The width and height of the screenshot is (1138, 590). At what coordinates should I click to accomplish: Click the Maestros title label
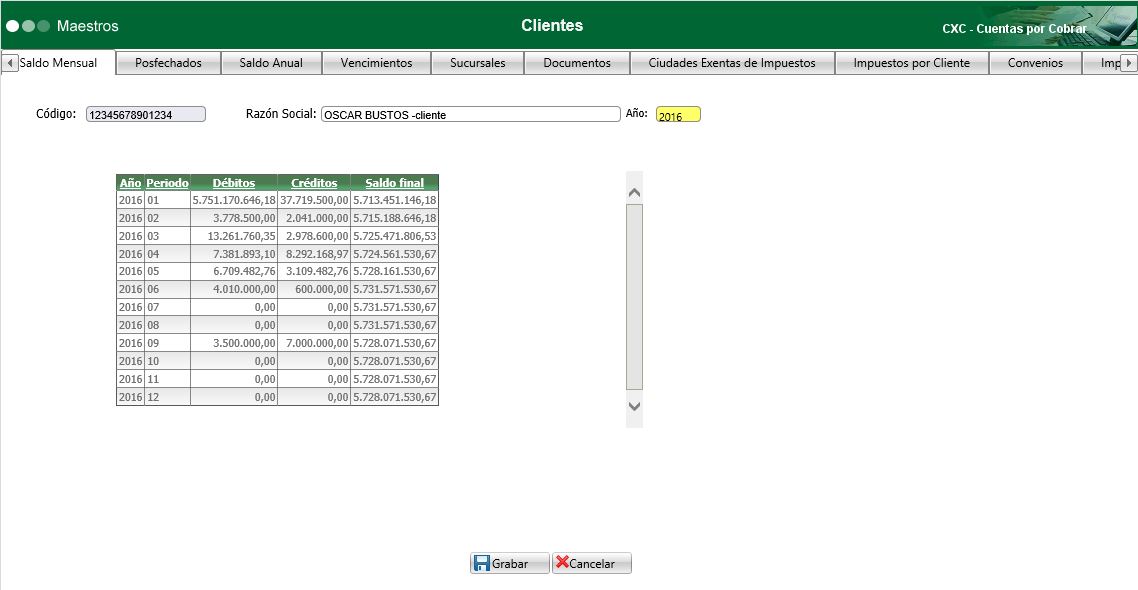[x=88, y=26]
